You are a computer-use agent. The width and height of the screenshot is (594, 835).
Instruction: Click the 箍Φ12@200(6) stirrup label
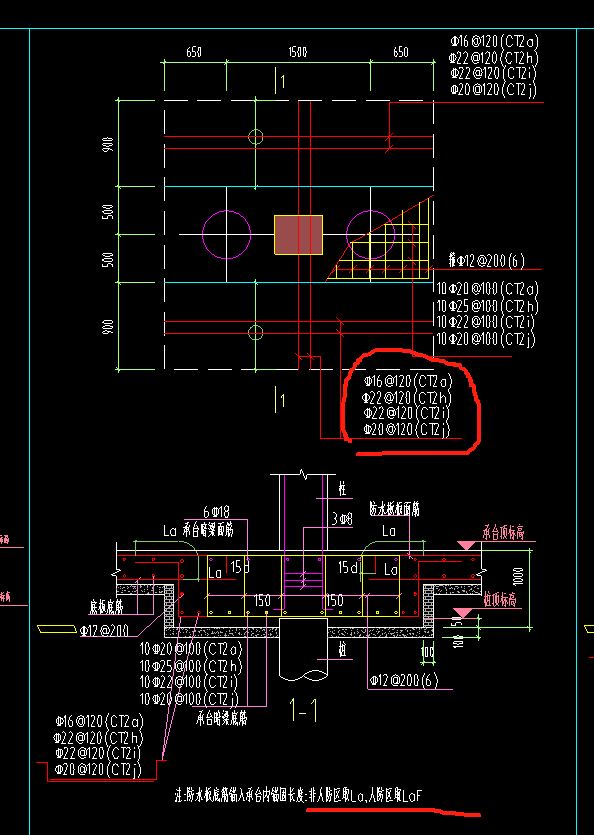[487, 260]
